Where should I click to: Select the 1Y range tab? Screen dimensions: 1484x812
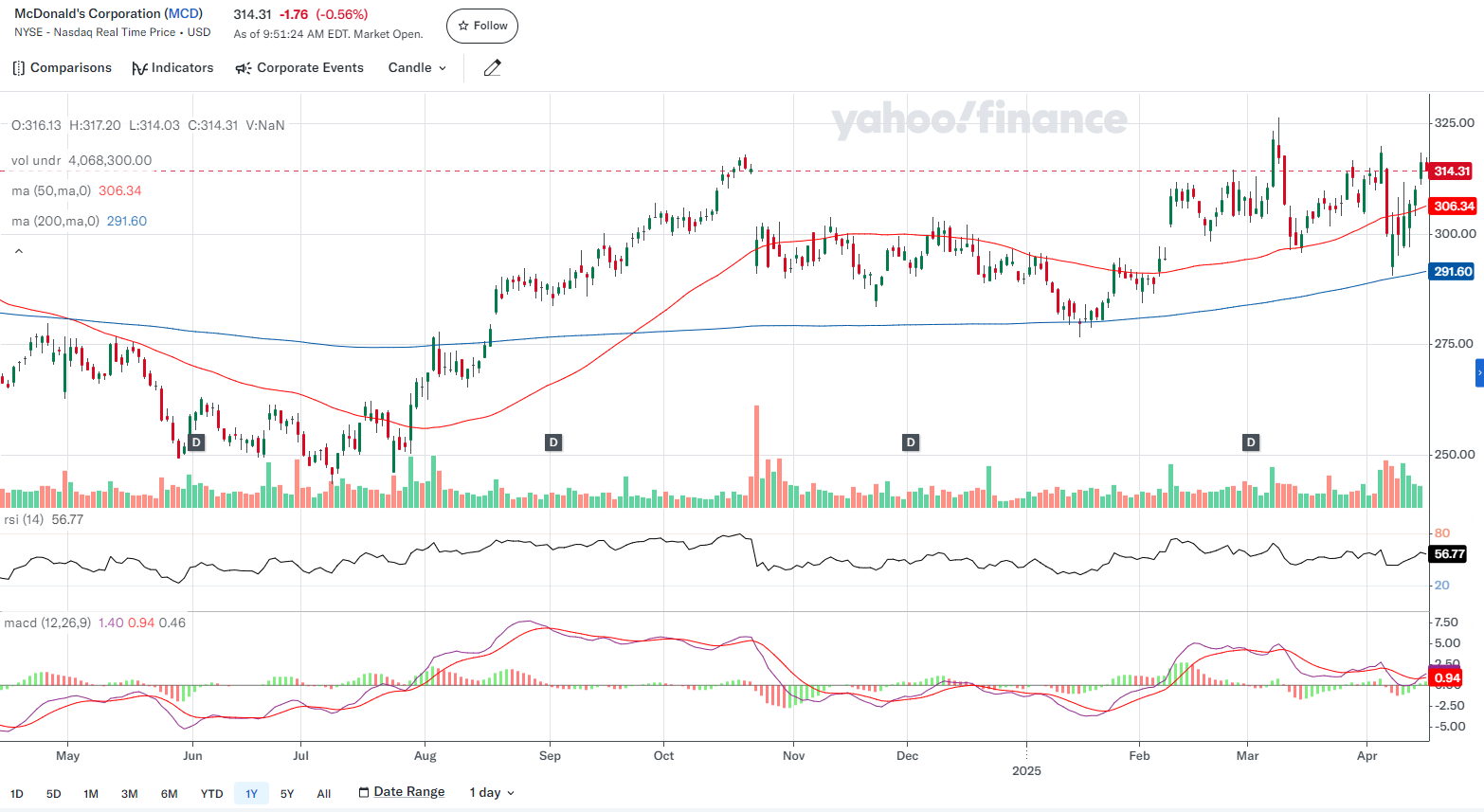(251, 793)
